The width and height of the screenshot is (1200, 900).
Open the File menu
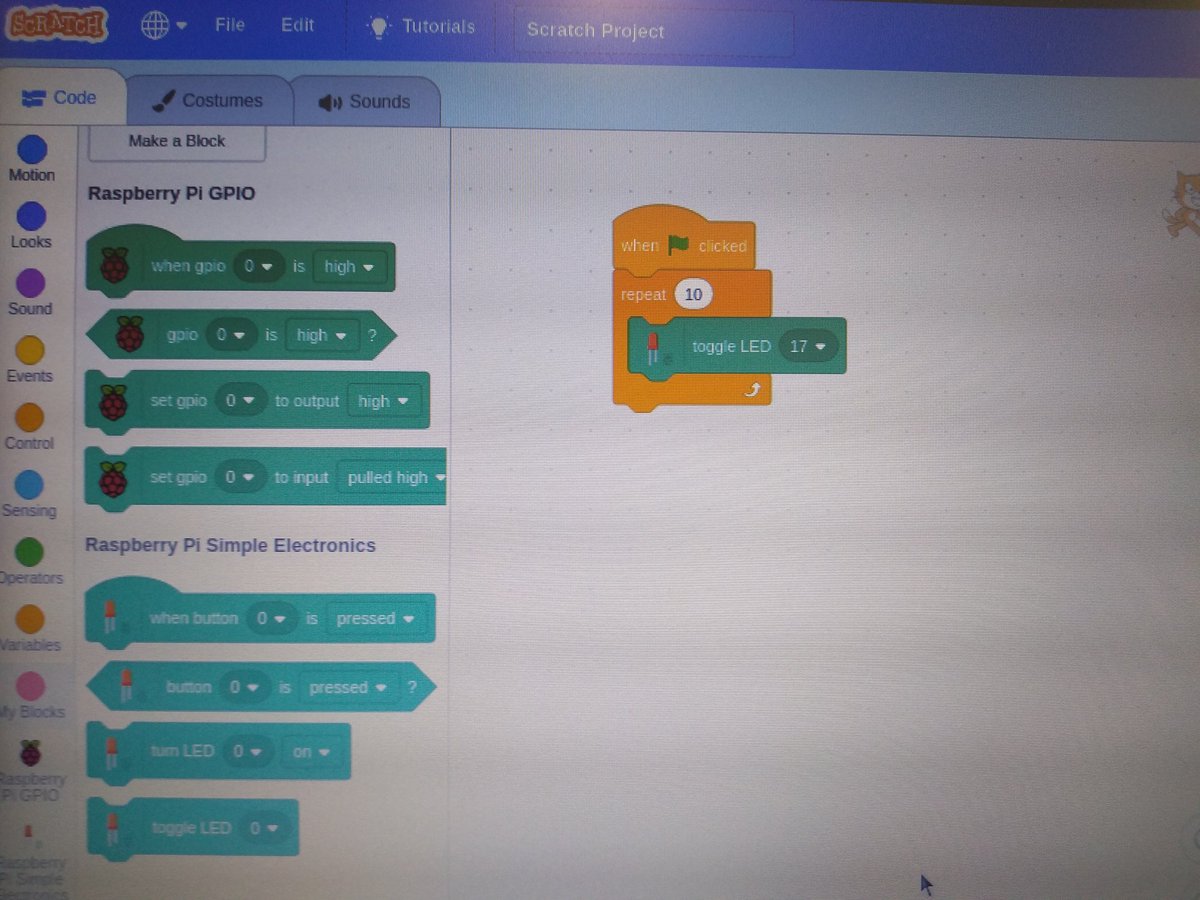click(x=229, y=26)
